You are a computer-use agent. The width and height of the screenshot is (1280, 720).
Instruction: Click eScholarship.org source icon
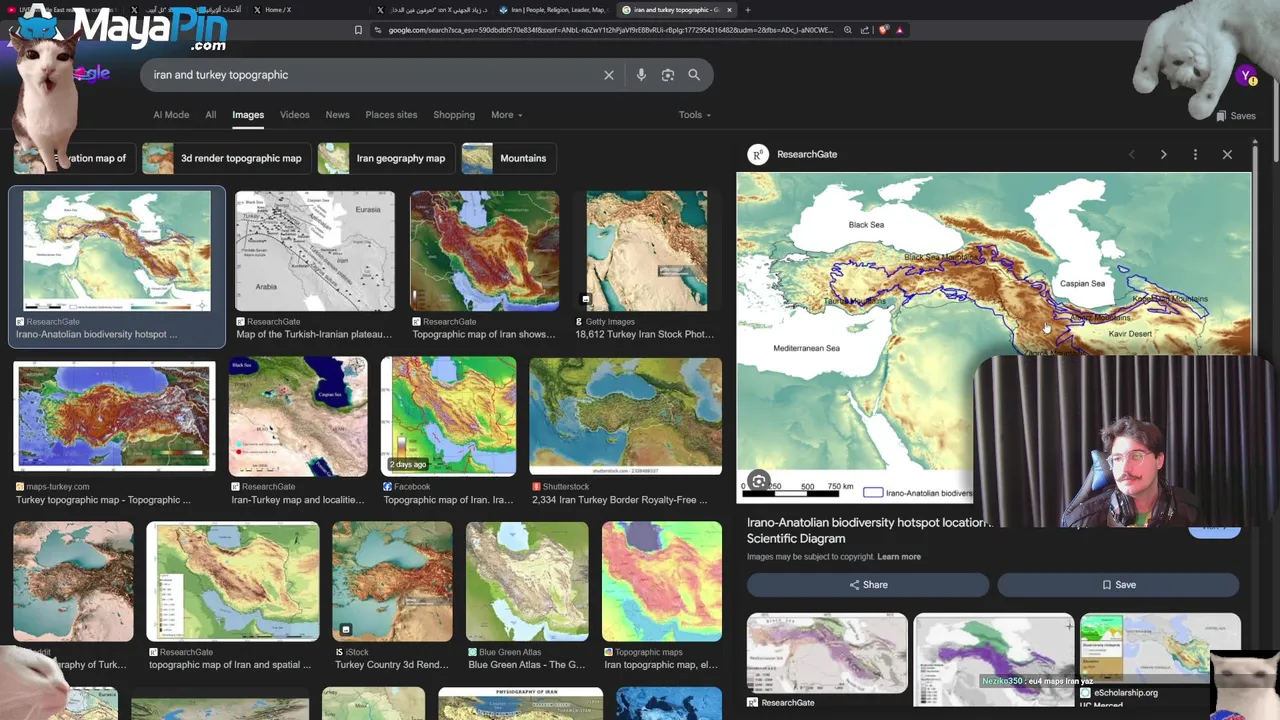1085,692
